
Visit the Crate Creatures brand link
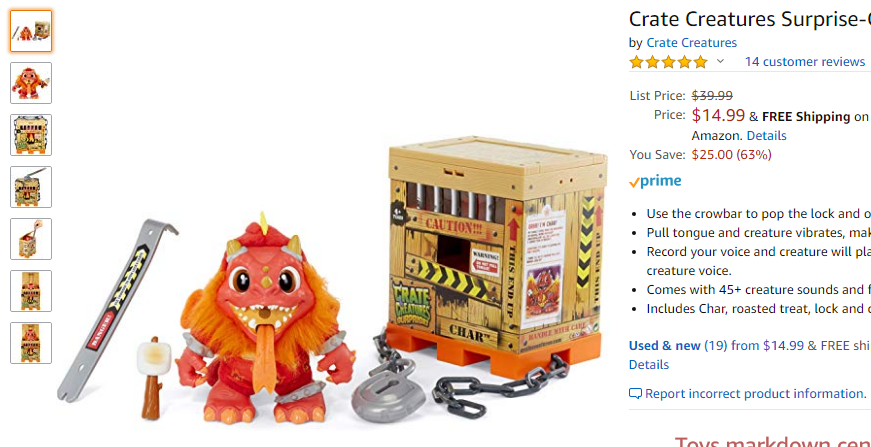pyautogui.click(x=692, y=43)
